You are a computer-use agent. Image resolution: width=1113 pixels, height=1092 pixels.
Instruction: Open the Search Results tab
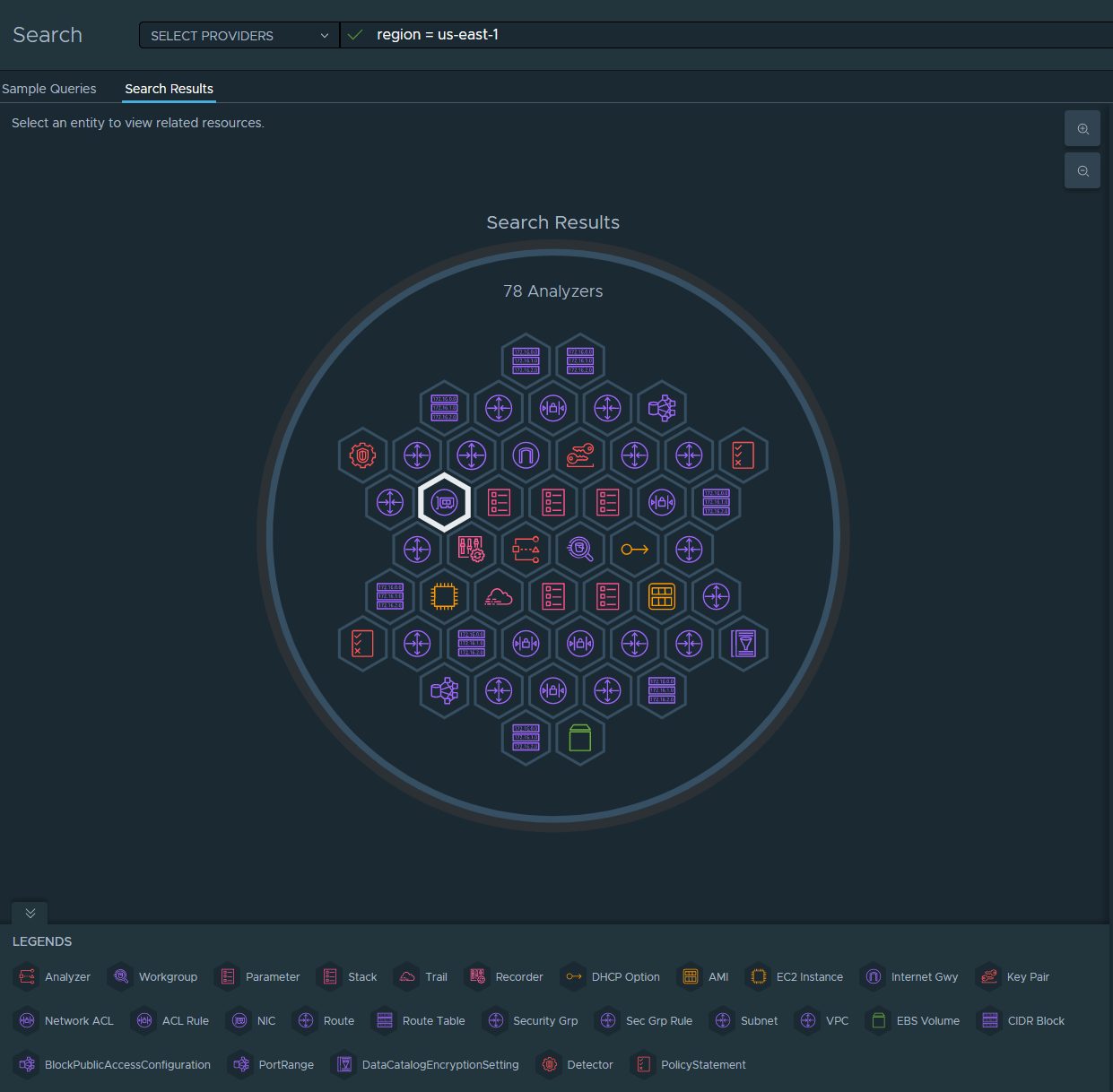pos(169,89)
